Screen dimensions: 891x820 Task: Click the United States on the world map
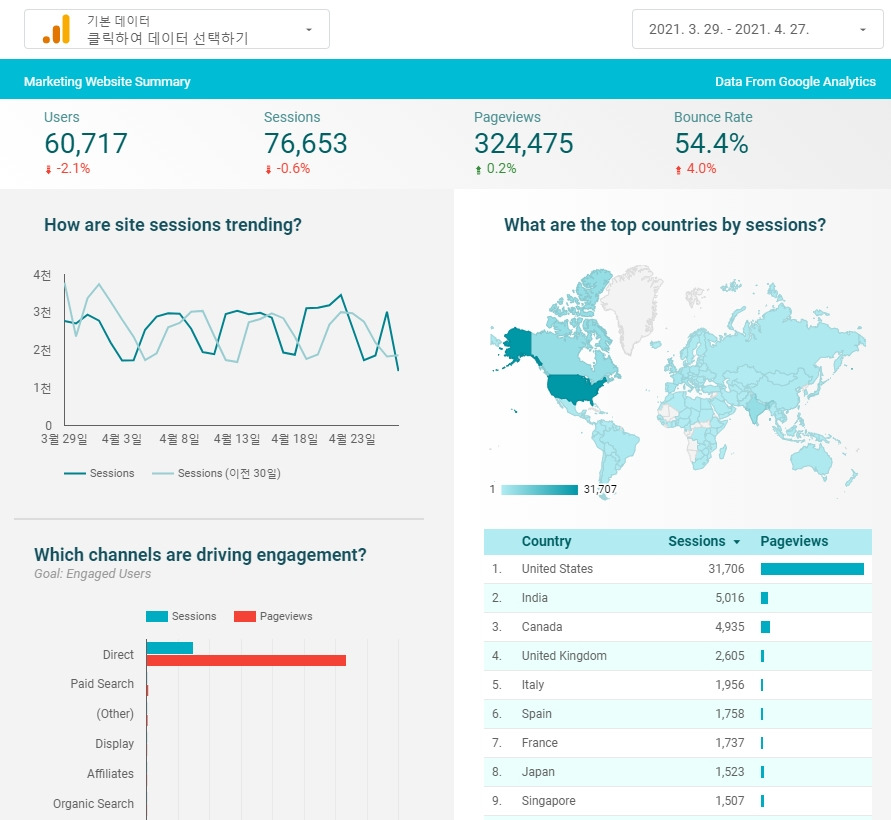574,389
